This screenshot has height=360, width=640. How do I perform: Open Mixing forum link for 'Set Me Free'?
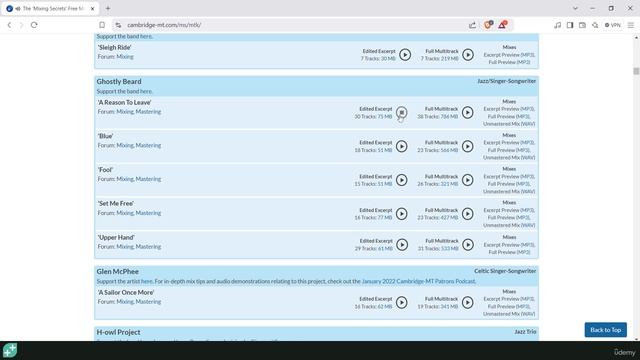tap(125, 213)
